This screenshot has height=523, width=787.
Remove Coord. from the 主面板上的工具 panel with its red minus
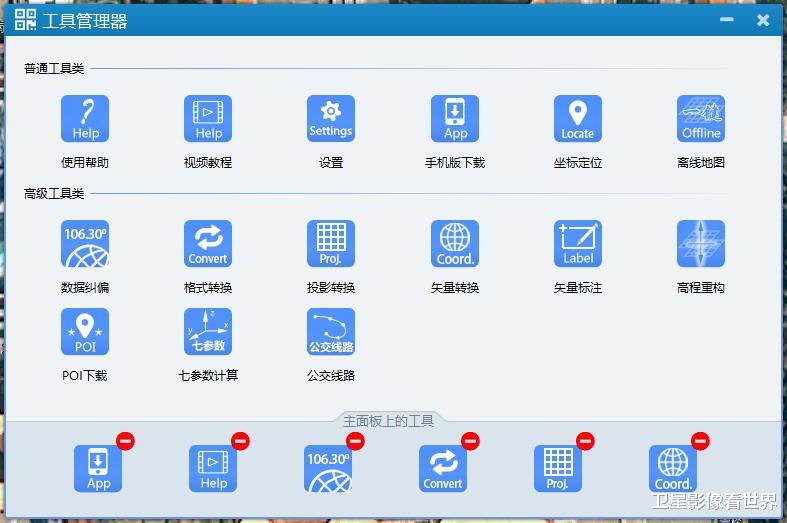700,441
